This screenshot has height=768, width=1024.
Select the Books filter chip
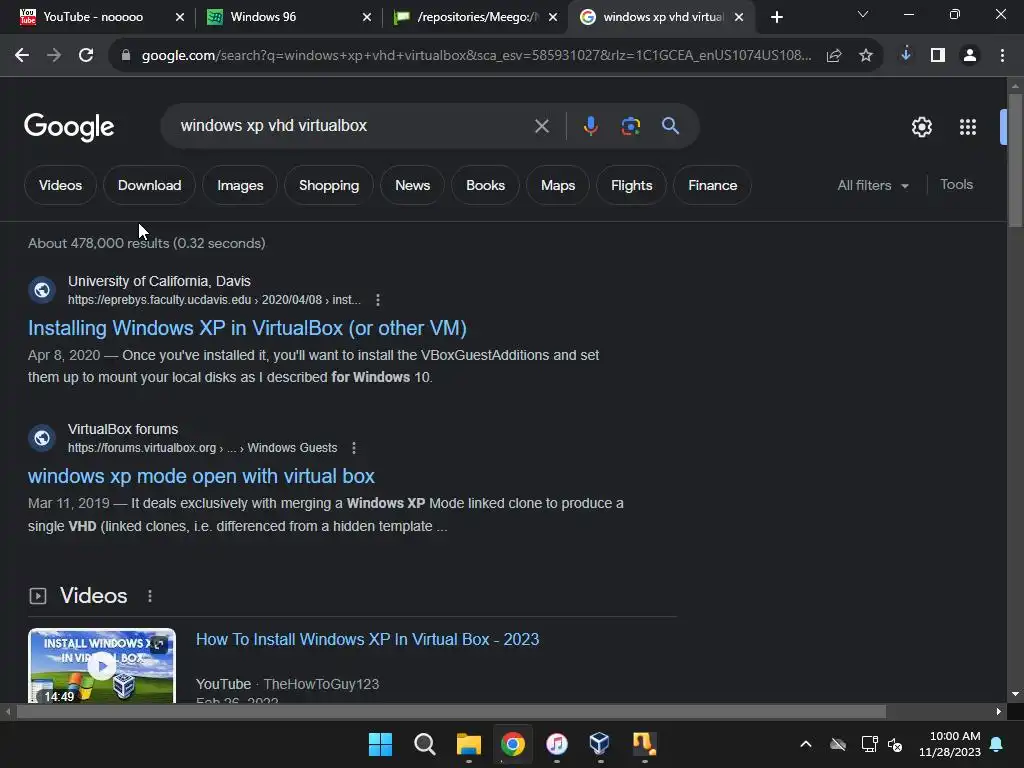(485, 185)
